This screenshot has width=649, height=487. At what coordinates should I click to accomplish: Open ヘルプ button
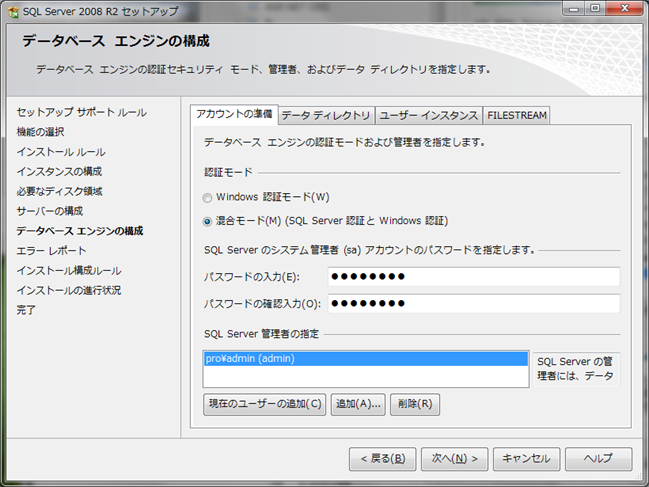(x=599, y=459)
